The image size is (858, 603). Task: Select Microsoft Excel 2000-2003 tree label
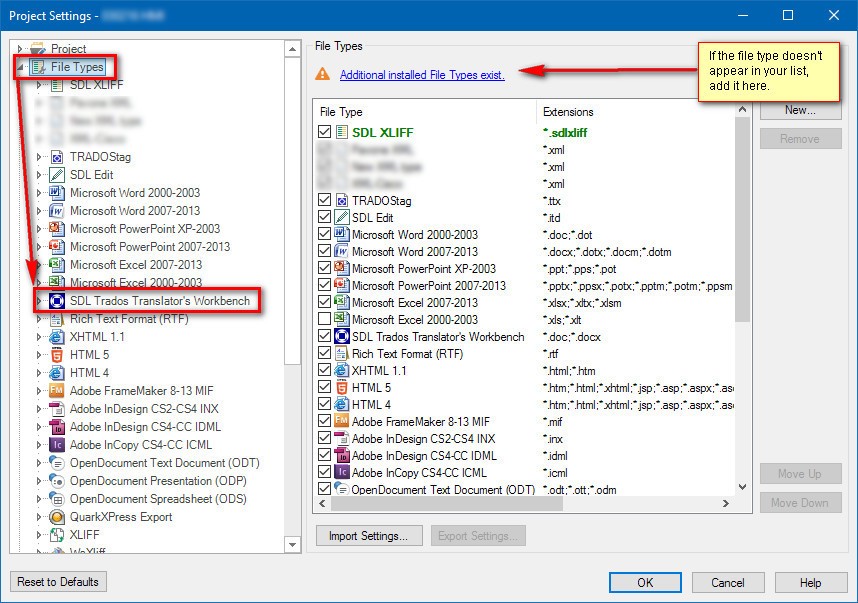coord(136,283)
